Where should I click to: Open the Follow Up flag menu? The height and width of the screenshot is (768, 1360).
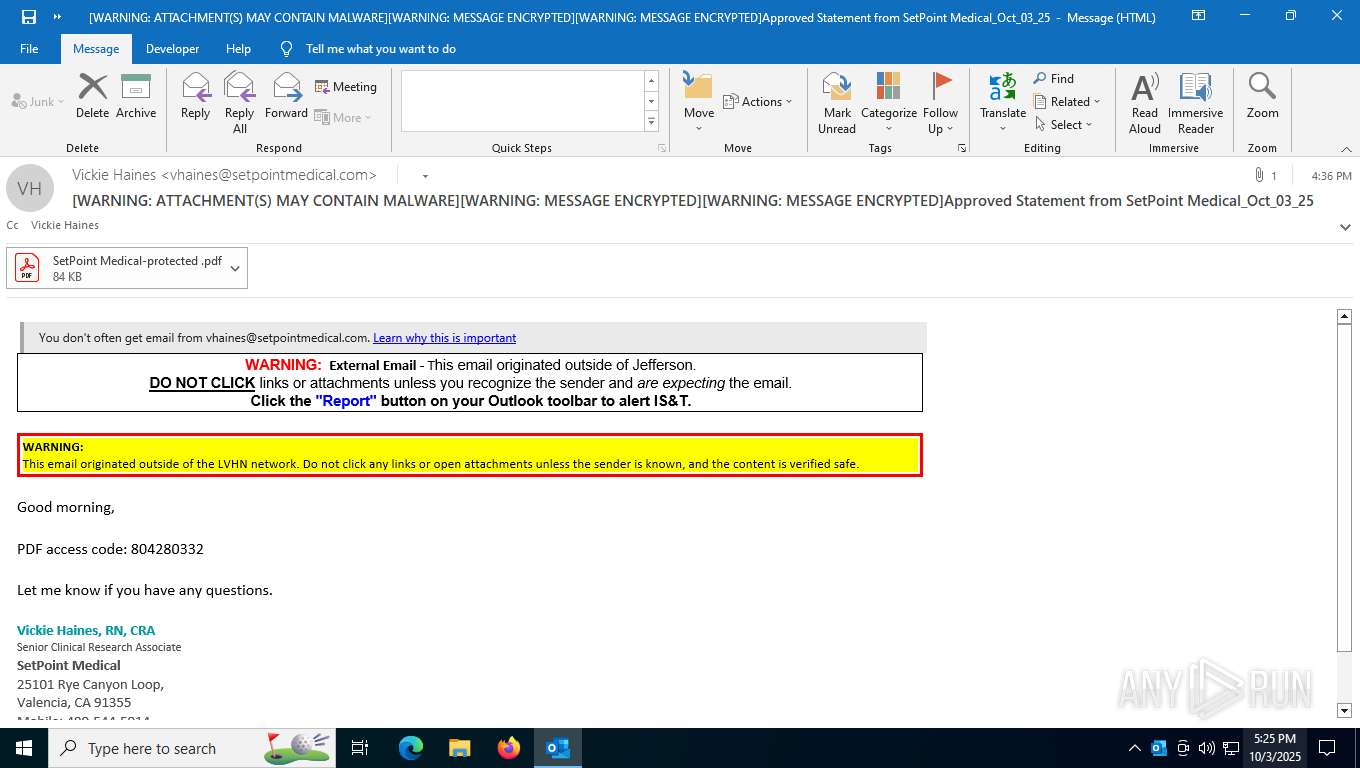941,103
